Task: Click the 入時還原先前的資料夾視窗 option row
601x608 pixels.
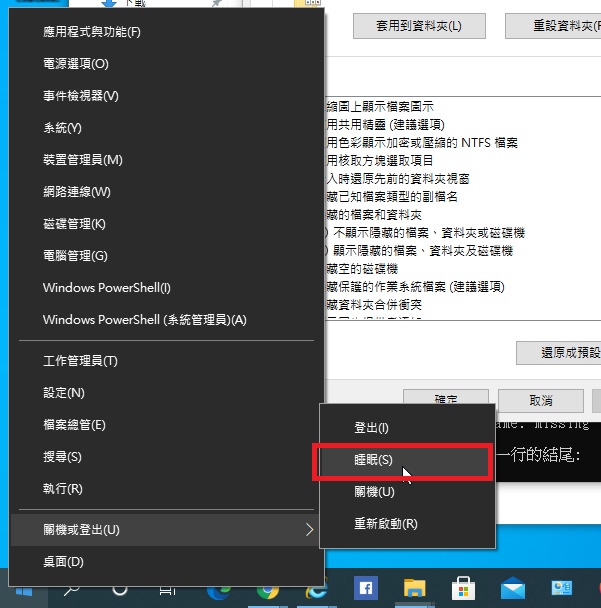Action: point(398,179)
